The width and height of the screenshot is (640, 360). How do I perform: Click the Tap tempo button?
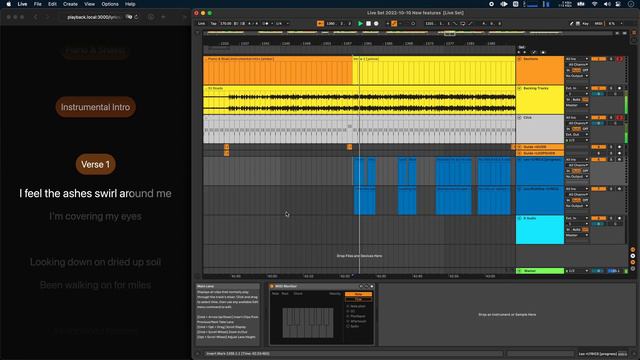pos(213,24)
